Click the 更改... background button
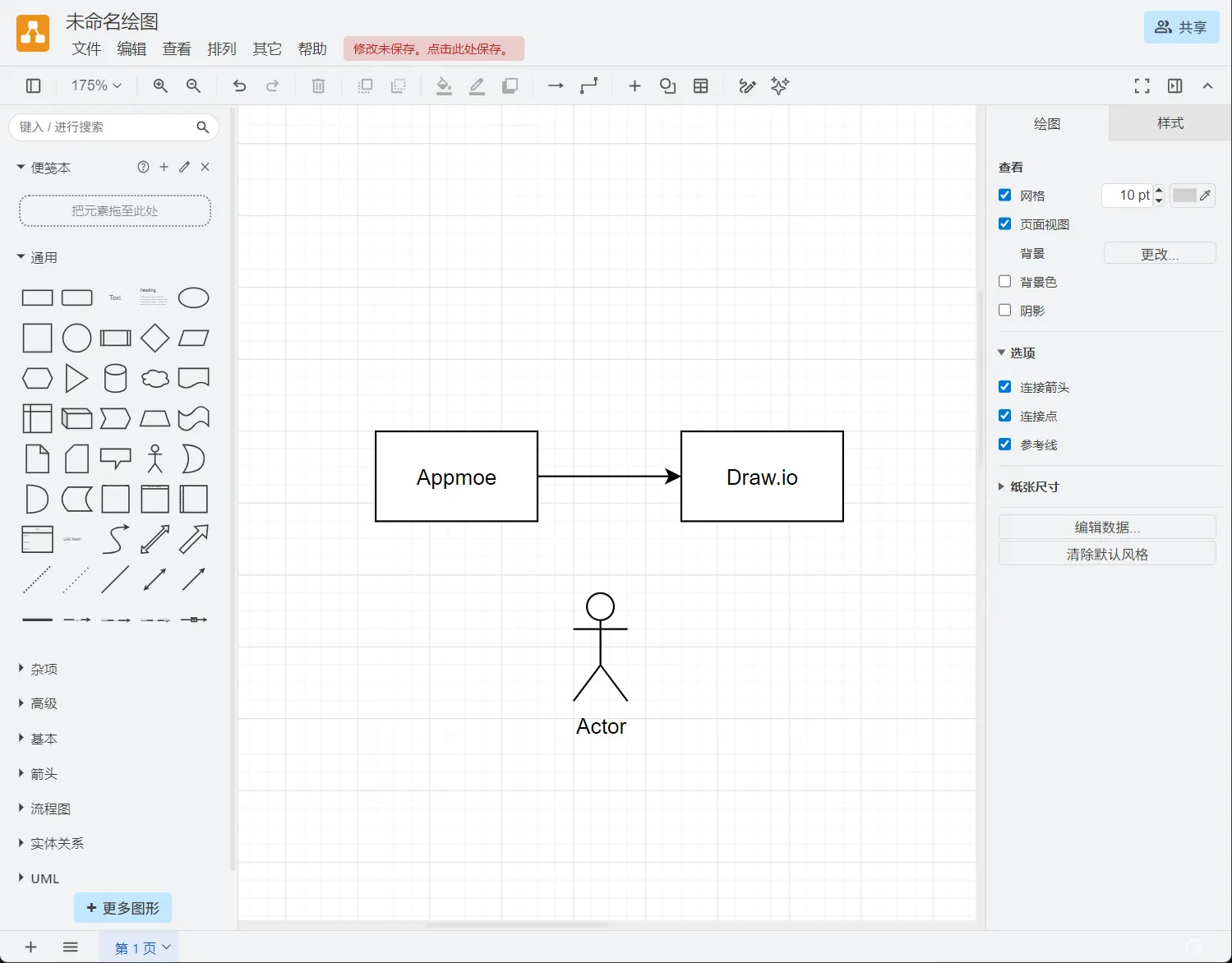1232x963 pixels. [1160, 254]
